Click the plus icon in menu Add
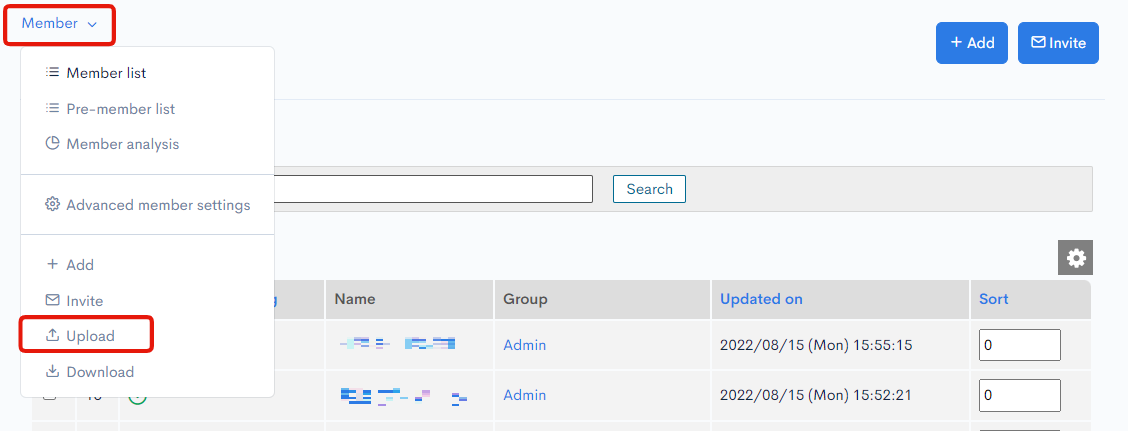 pos(52,264)
